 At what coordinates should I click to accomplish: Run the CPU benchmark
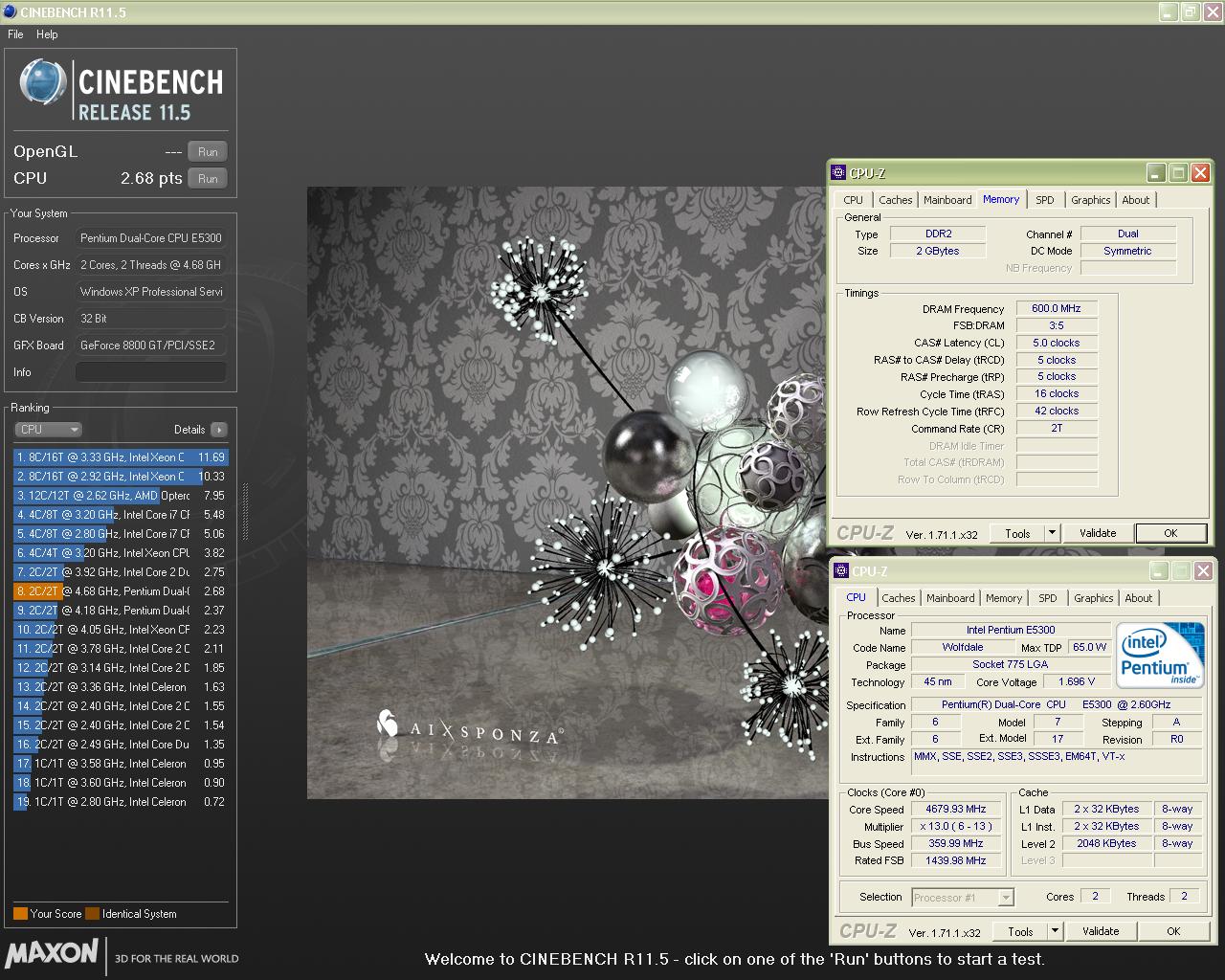click(208, 178)
